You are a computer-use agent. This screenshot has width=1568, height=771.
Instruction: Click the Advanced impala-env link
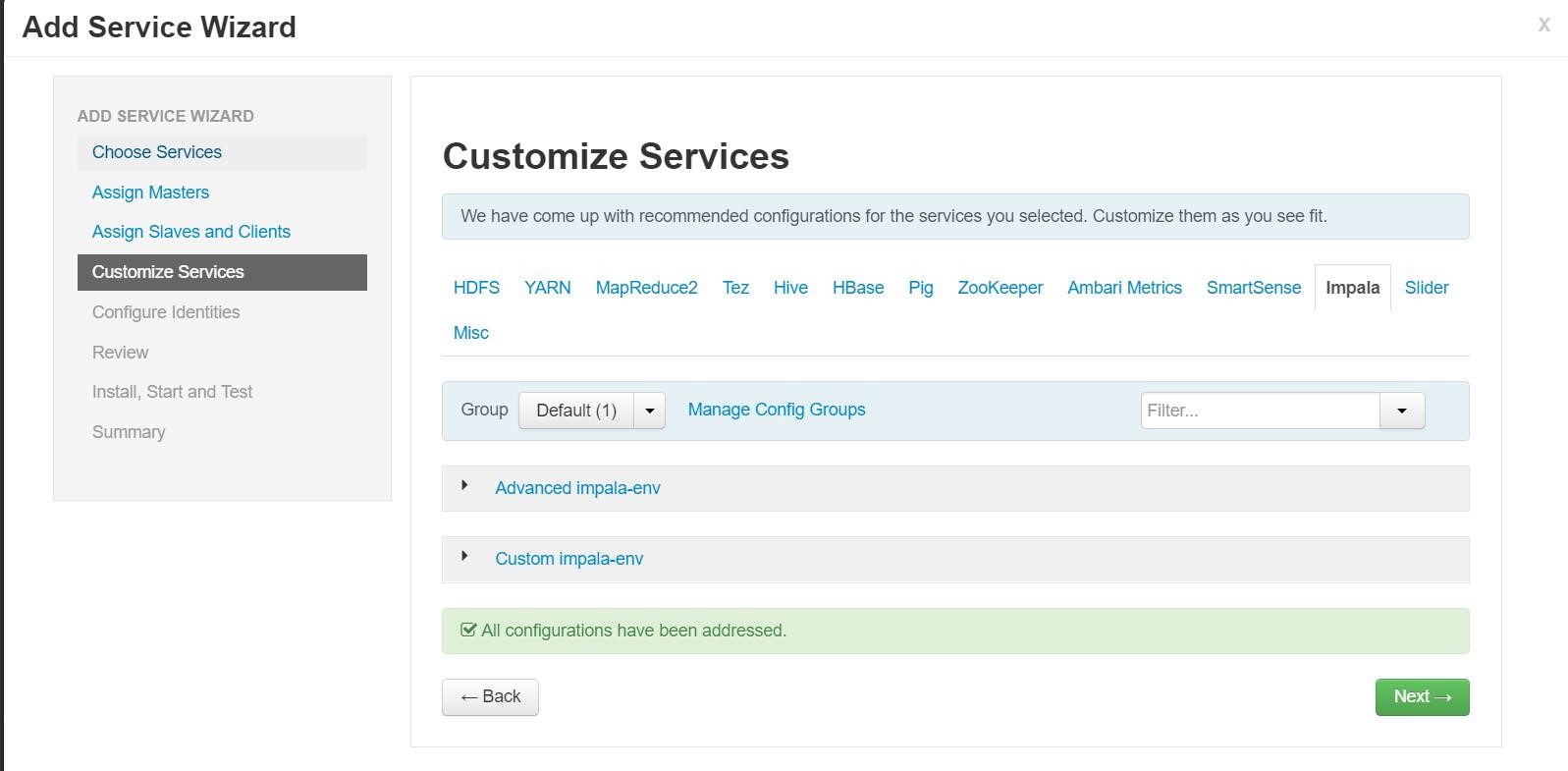click(x=577, y=488)
